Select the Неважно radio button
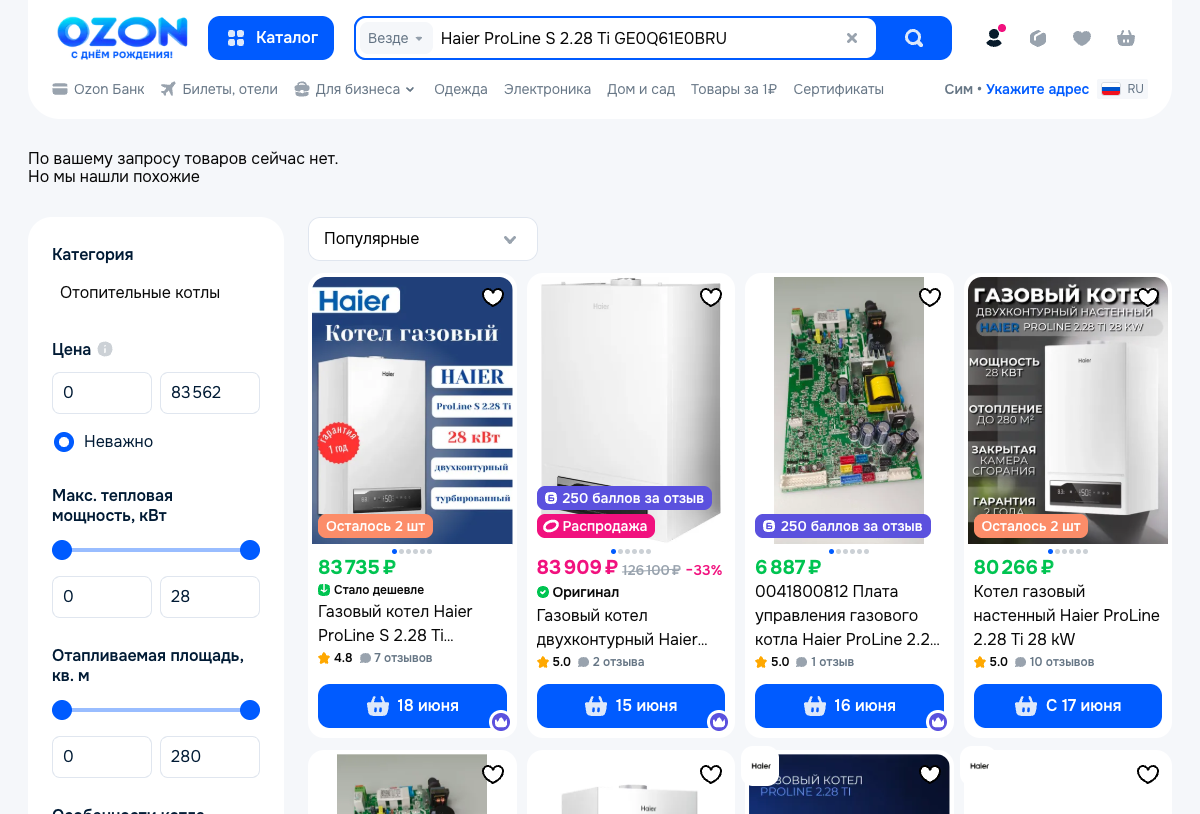This screenshot has height=814, width=1200. pyautogui.click(x=64, y=442)
